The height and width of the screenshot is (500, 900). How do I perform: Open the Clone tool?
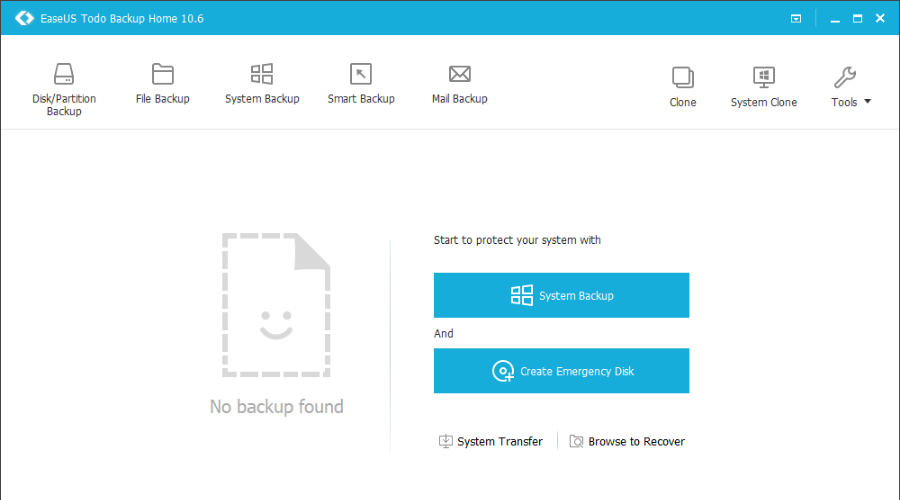682,87
